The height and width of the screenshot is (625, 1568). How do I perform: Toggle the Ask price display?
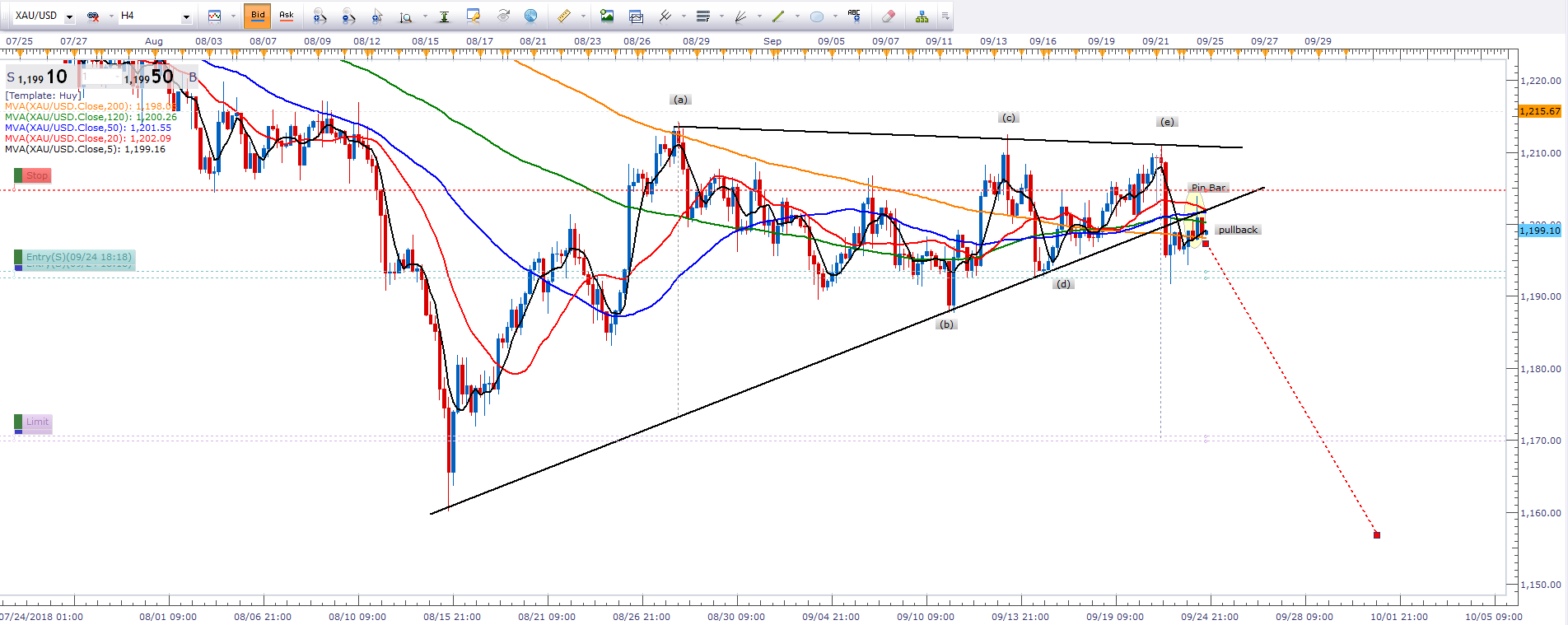coord(287,16)
